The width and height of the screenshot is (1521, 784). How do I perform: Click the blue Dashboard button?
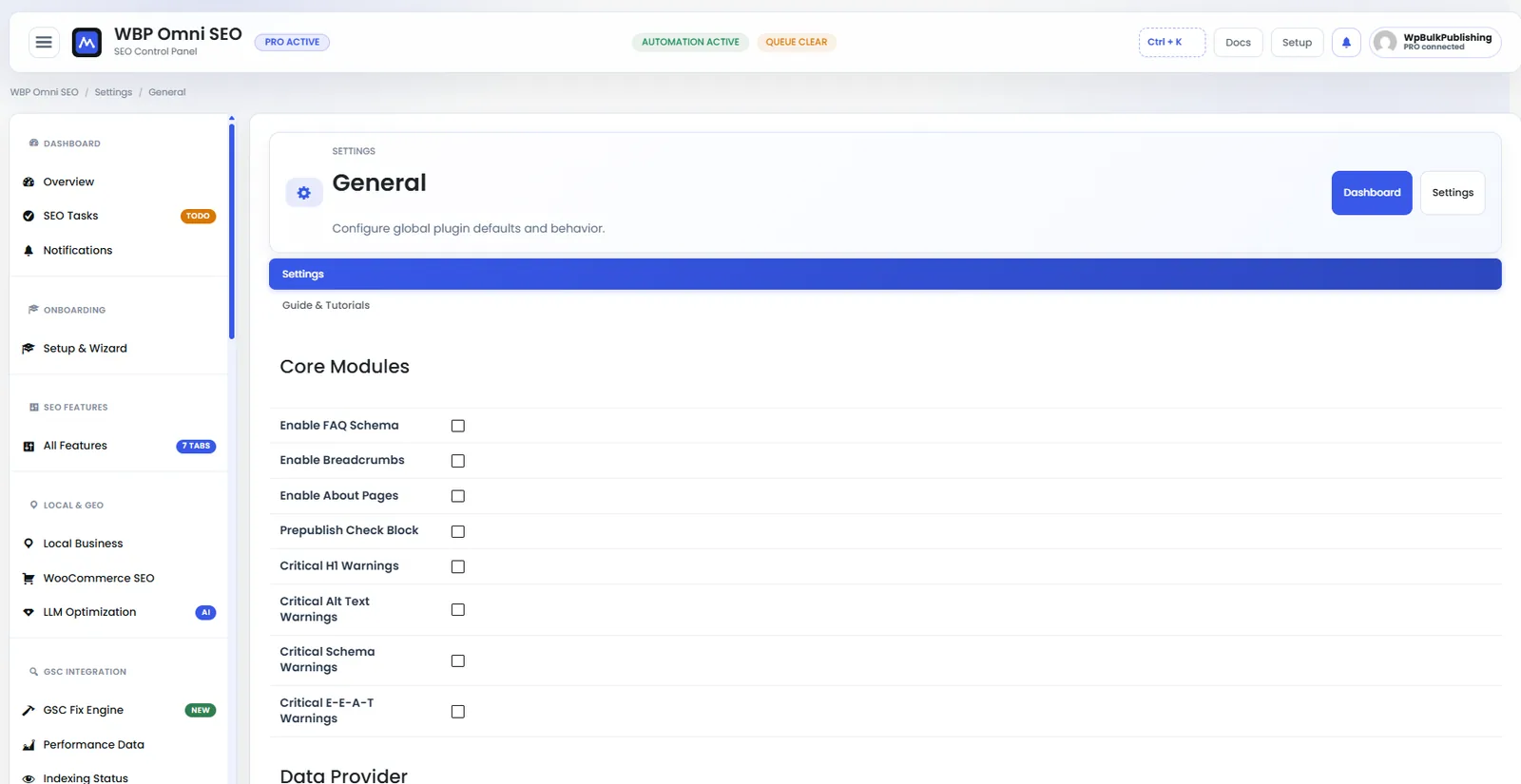(x=1372, y=193)
